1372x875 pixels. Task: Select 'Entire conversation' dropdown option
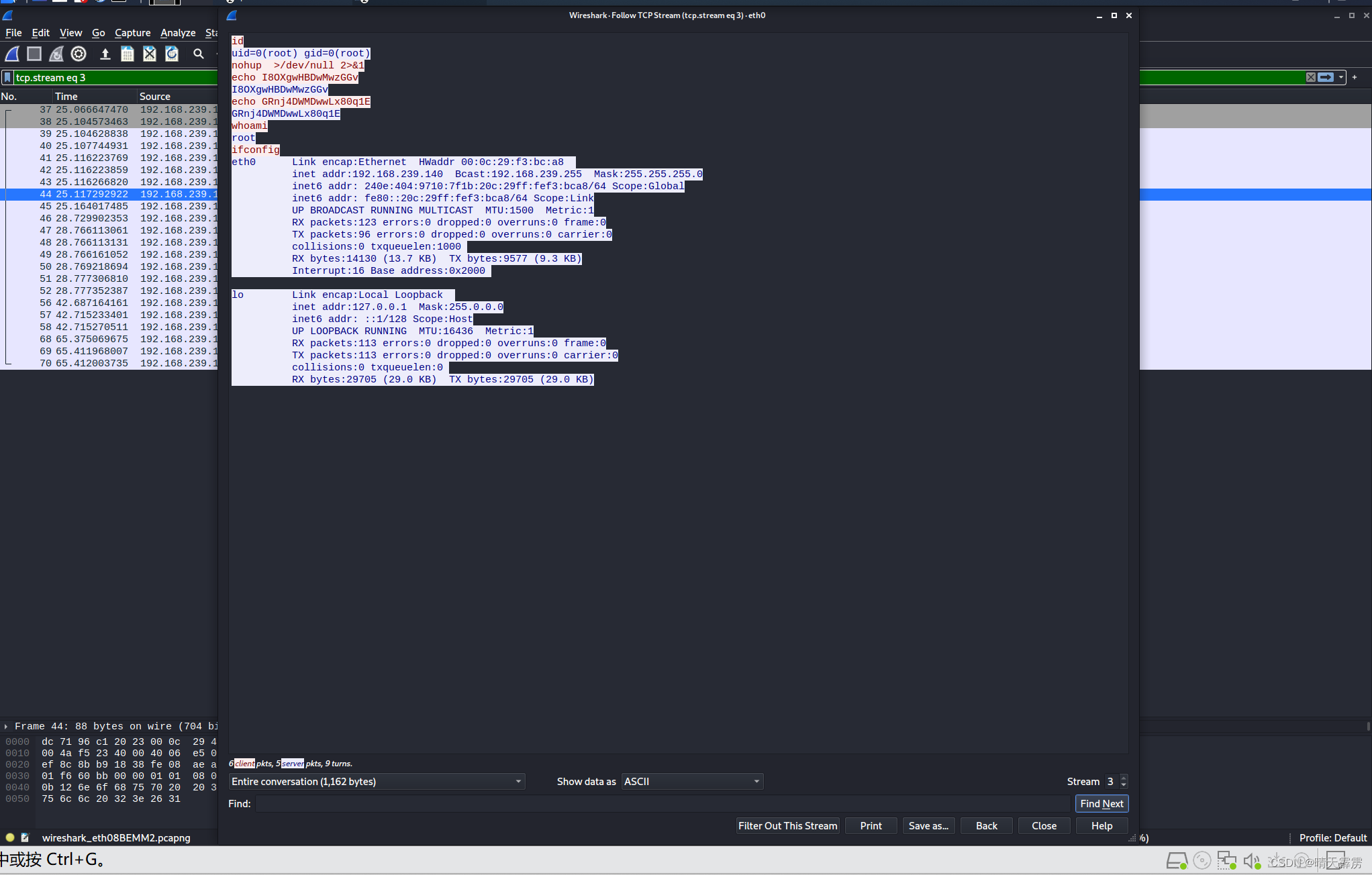tap(375, 781)
